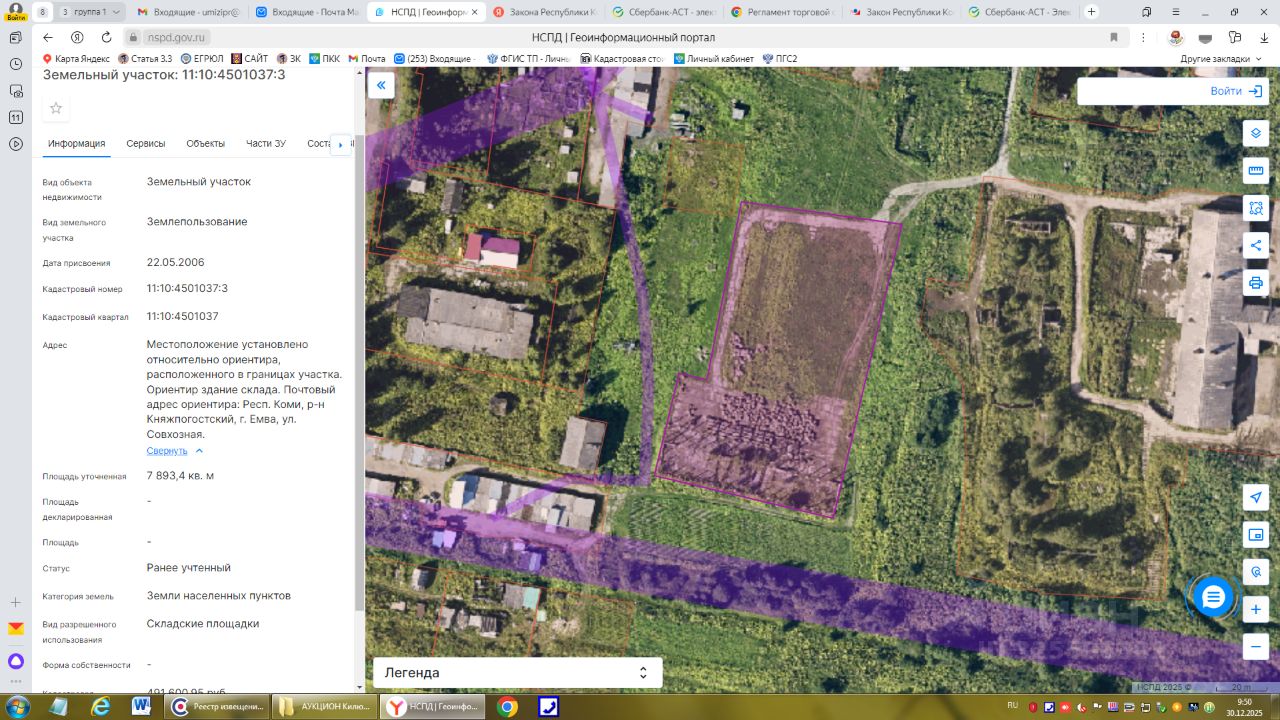The width and height of the screenshot is (1280, 720).
Task: Switch to the Сервисы tab
Action: [146, 144]
